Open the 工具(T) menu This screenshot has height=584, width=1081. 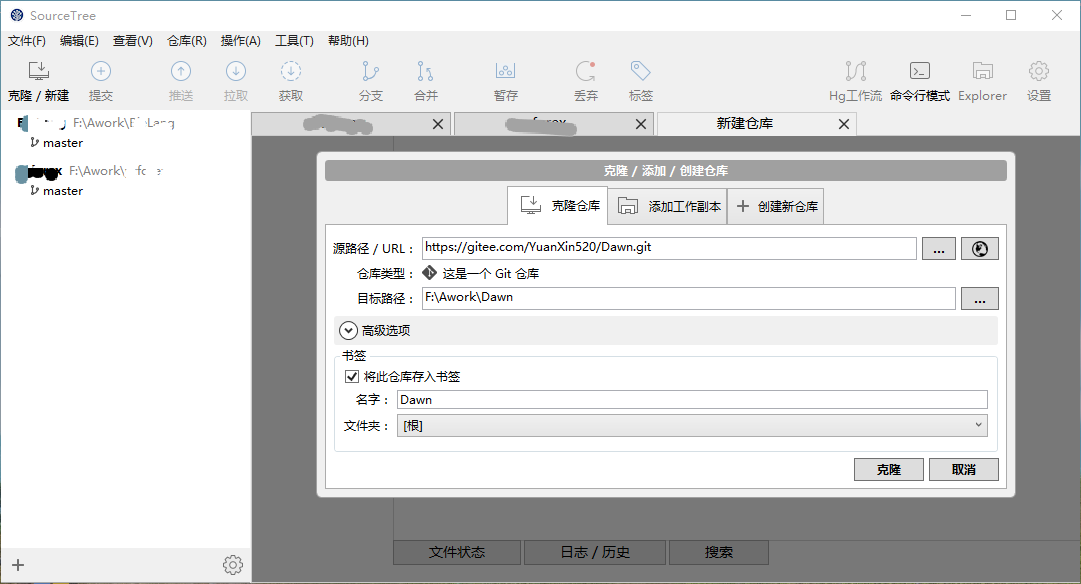tap(294, 41)
